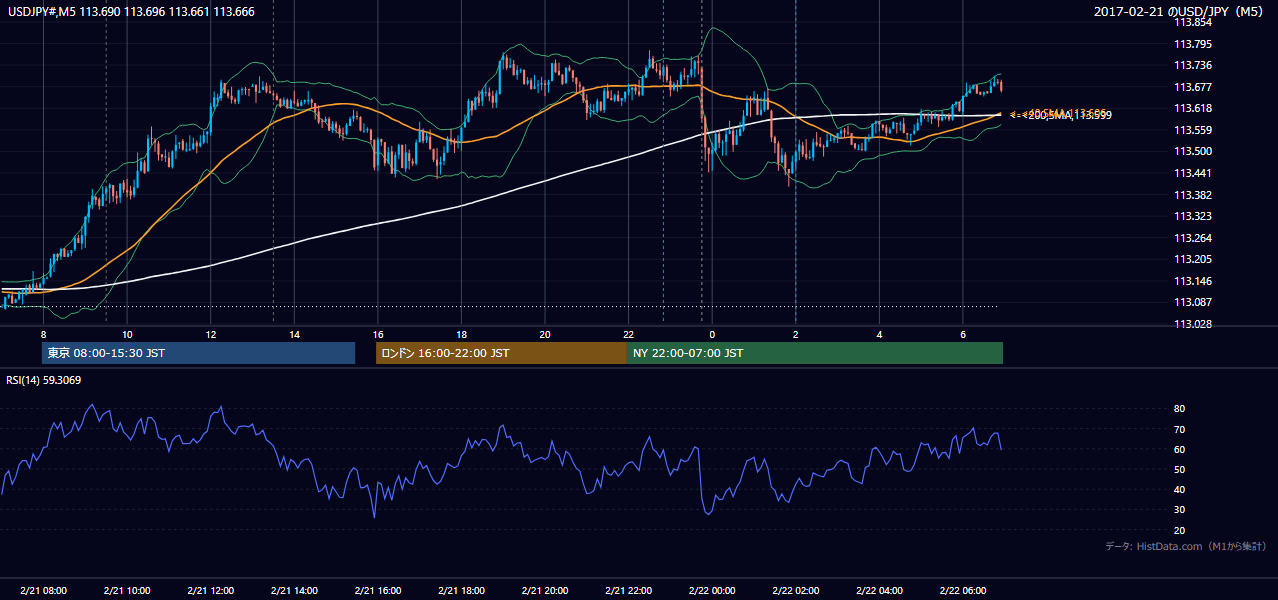Click price axis value 113.618

coord(1192,108)
